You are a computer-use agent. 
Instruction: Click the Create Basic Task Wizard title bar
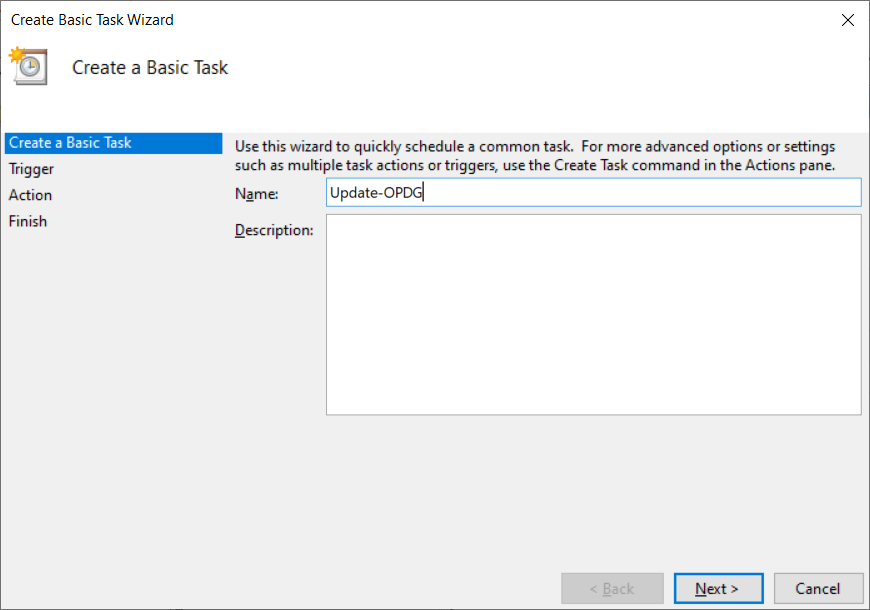click(x=400, y=19)
